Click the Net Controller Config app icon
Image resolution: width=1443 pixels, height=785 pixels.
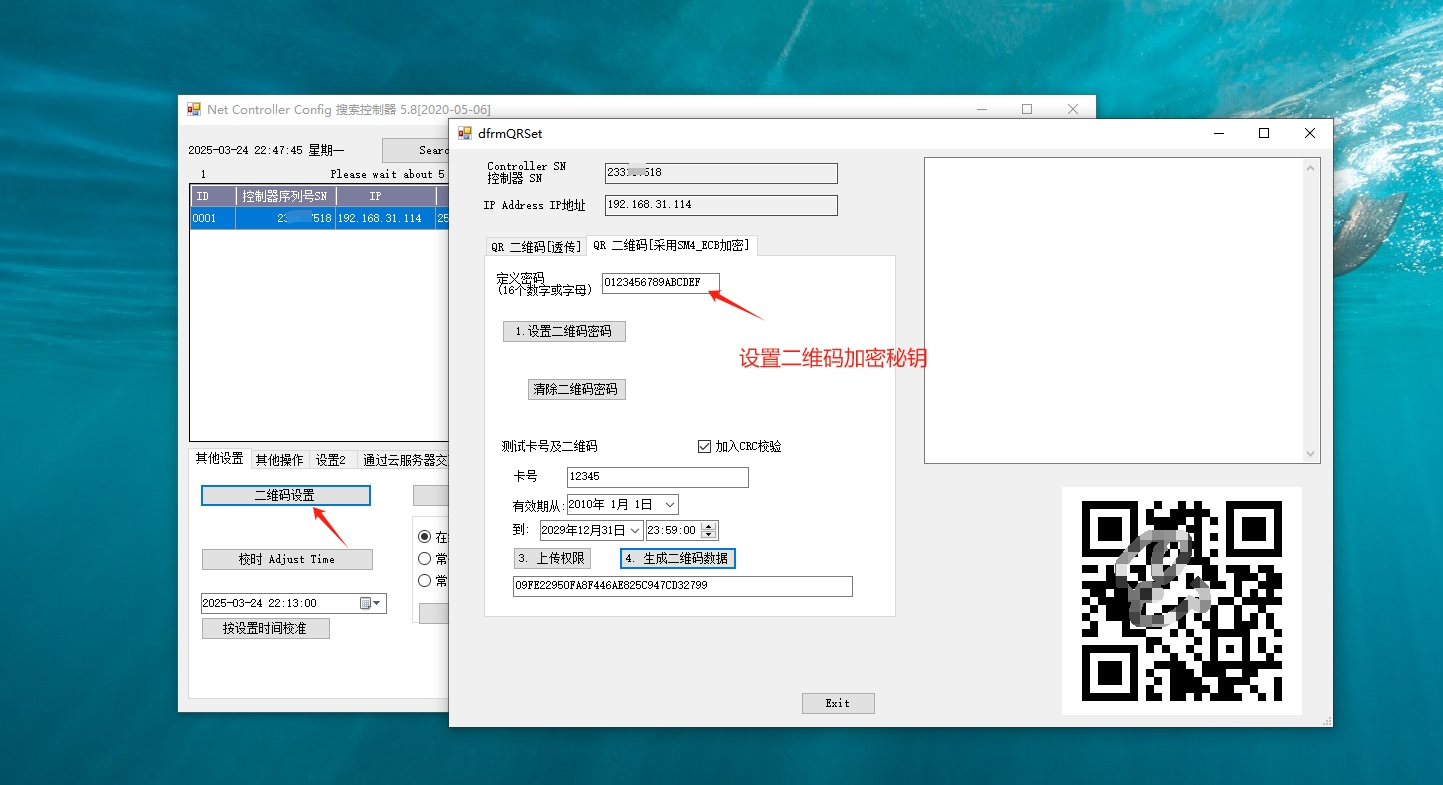point(194,109)
